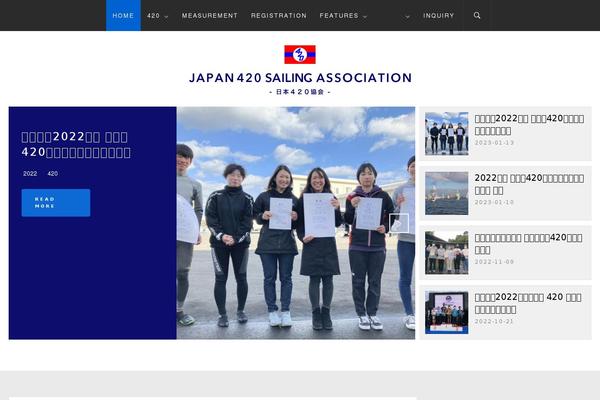Open the 420 menu item
600x400 pixels.
(x=153, y=16)
